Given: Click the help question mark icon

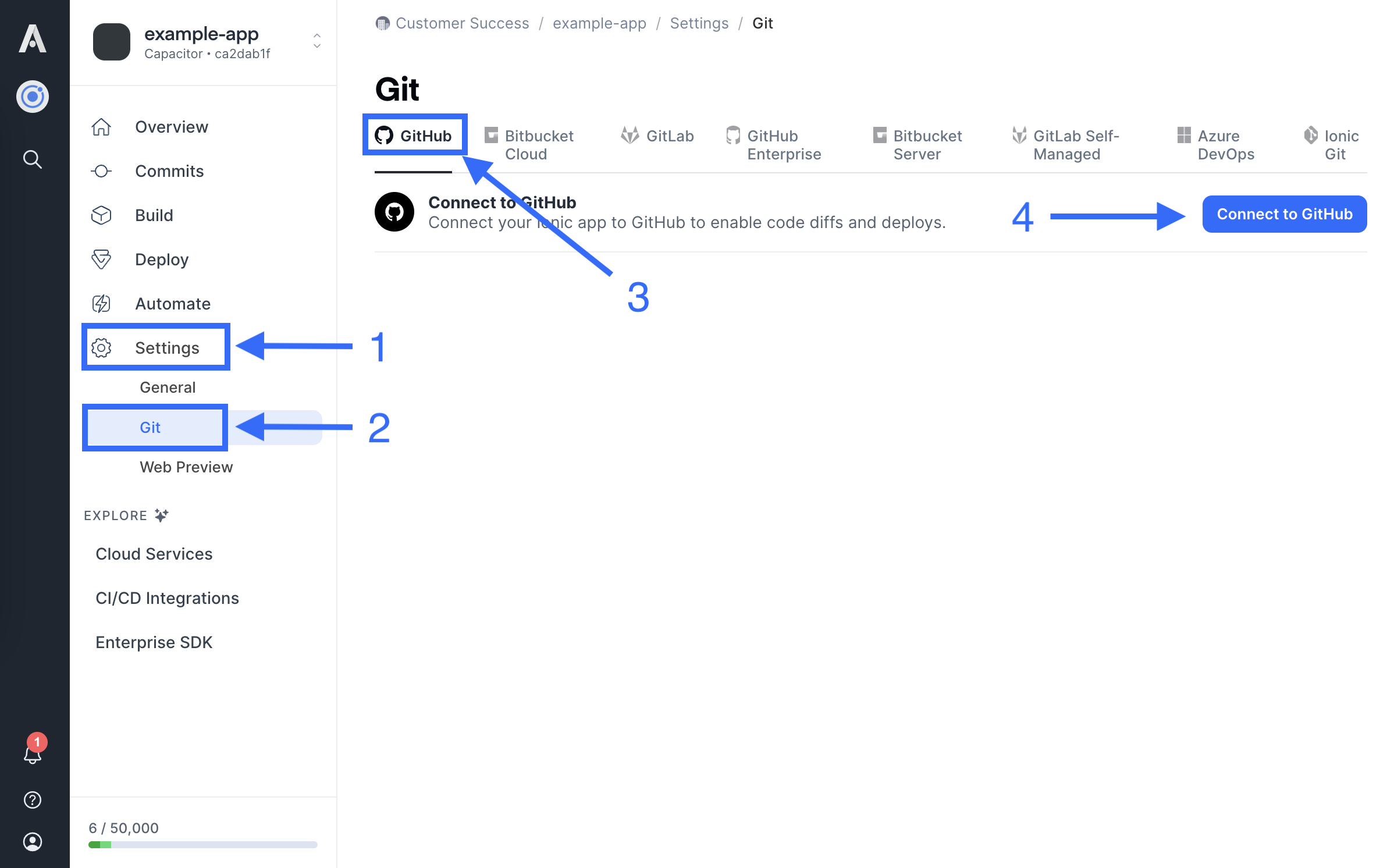Looking at the screenshot, I should point(33,800).
